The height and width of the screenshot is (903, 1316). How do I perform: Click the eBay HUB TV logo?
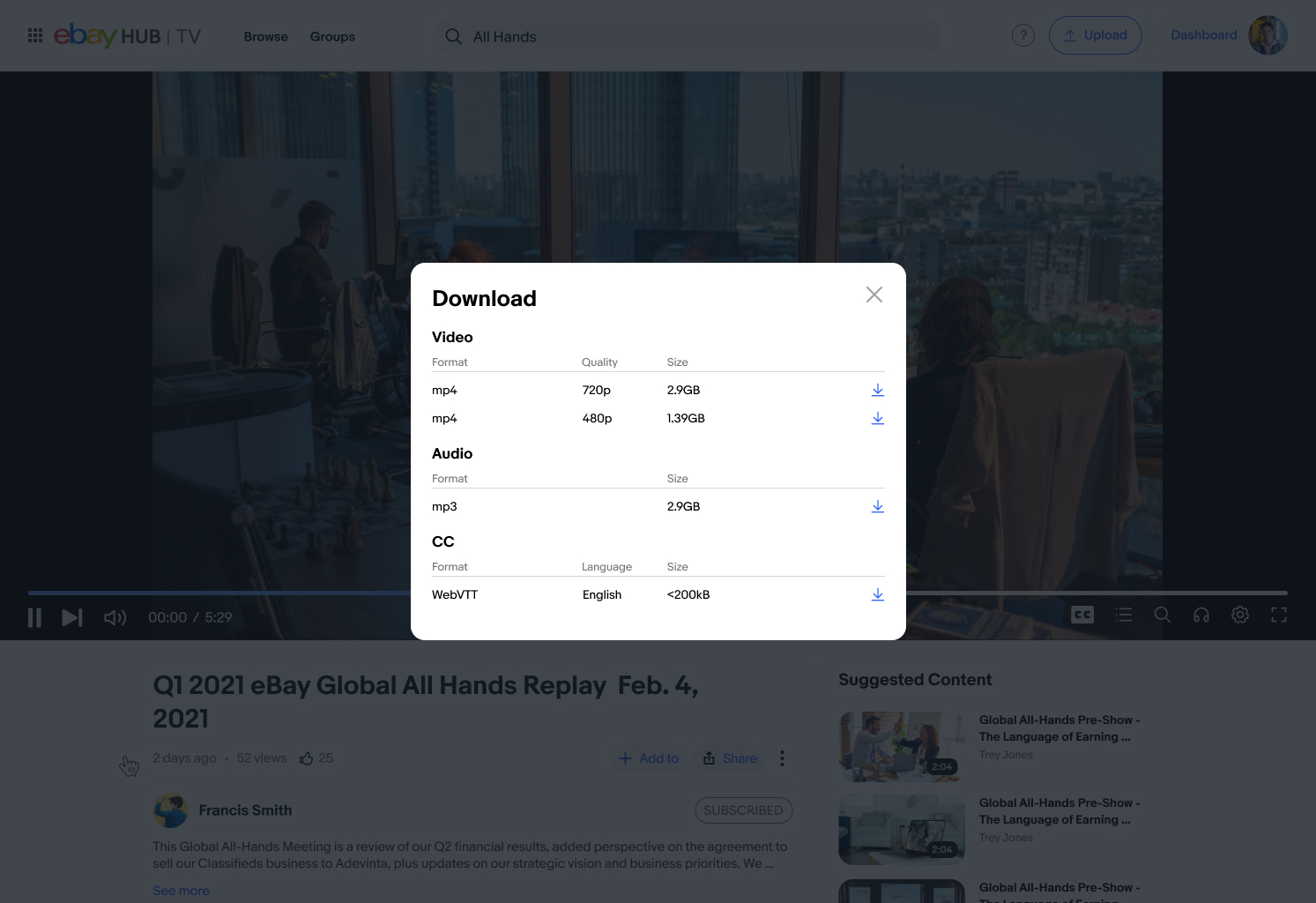pyautogui.click(x=127, y=35)
